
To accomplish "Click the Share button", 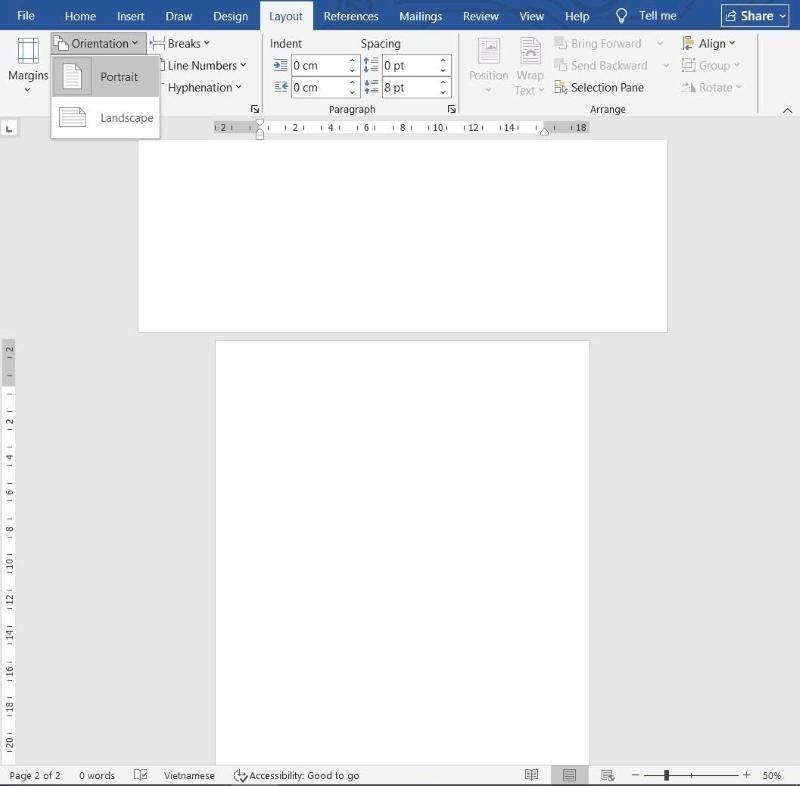I will point(755,16).
